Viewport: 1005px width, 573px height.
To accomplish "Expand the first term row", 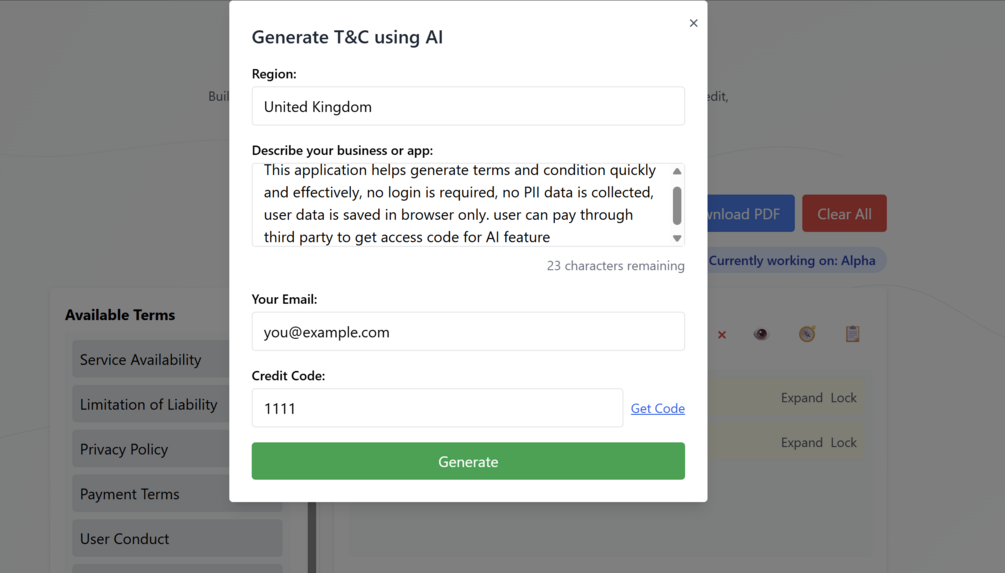I will coord(801,398).
